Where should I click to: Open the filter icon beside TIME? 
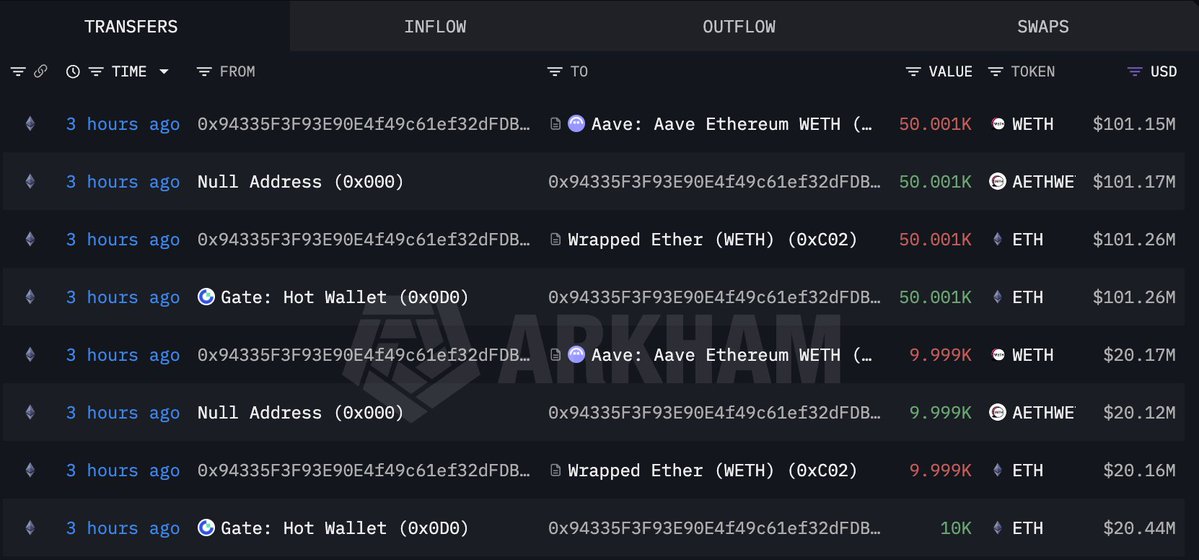pyautogui.click(x=96, y=72)
